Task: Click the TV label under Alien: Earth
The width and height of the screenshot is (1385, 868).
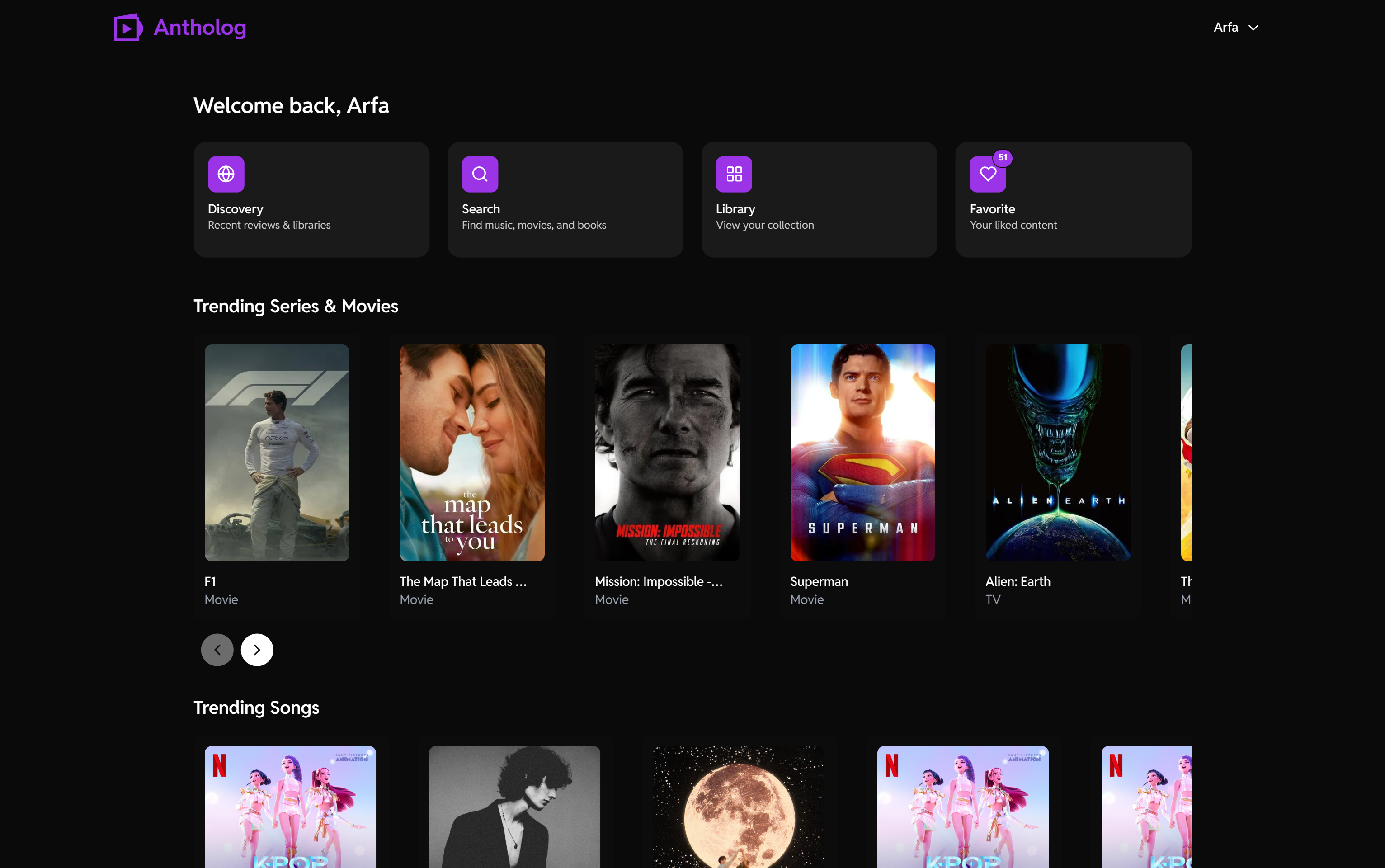Action: [993, 599]
